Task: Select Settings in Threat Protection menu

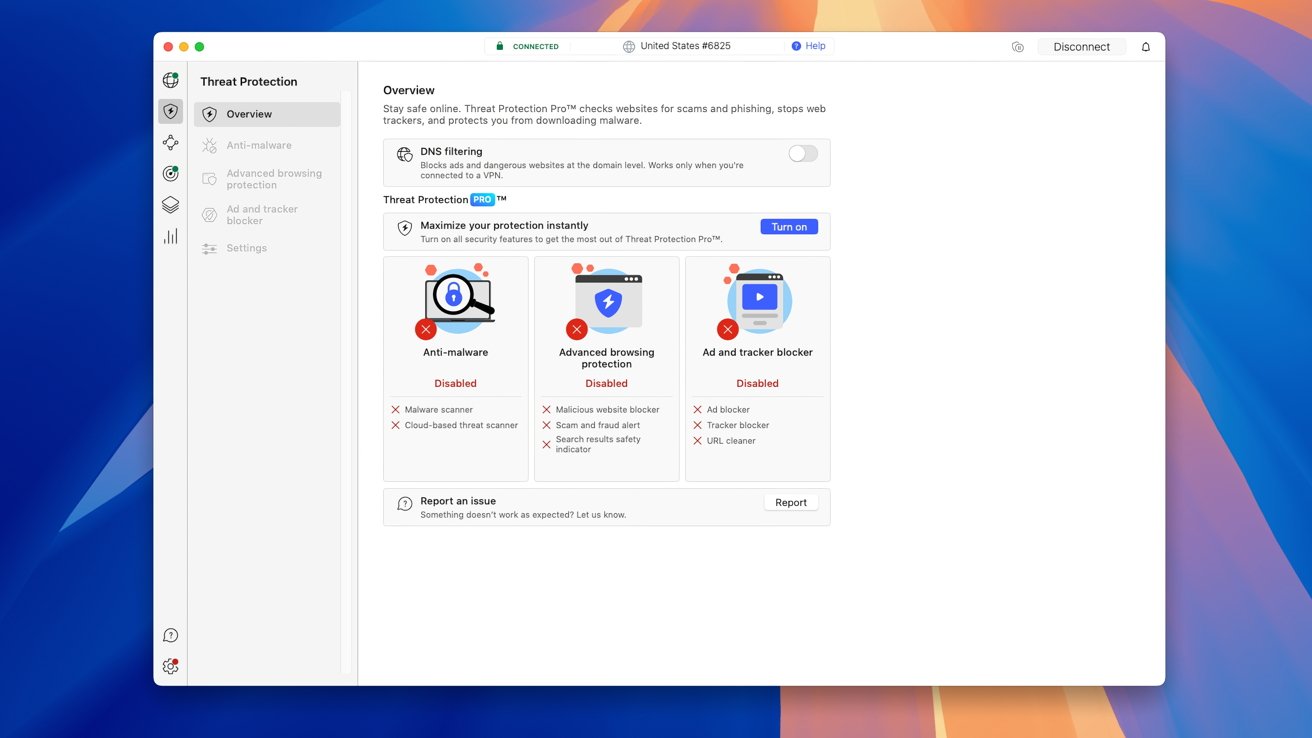Action: (267, 248)
